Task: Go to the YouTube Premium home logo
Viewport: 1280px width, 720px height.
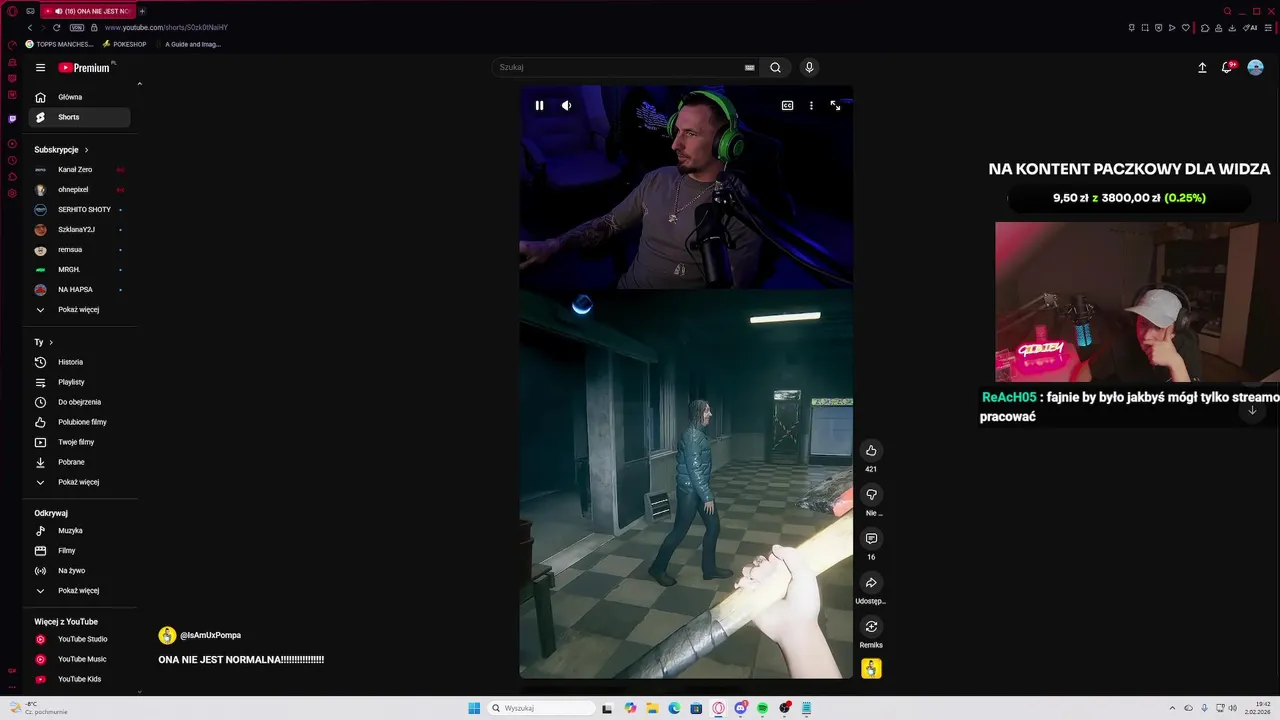Action: (x=84, y=68)
